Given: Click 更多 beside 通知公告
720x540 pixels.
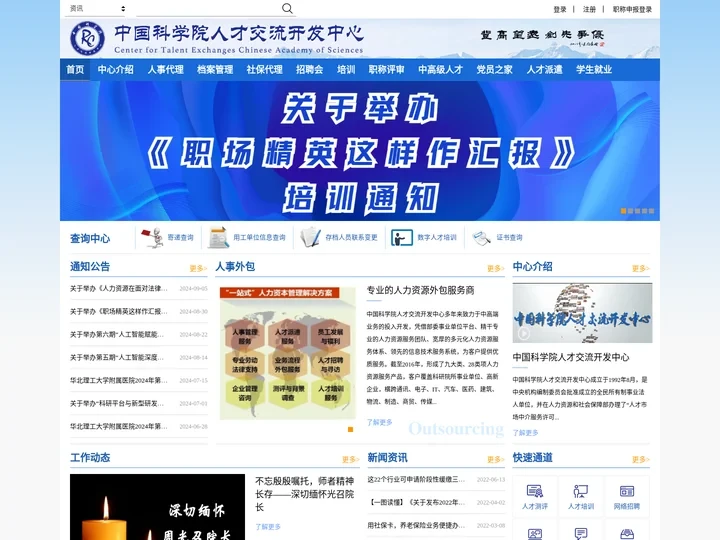Looking at the screenshot, I should (198, 268).
